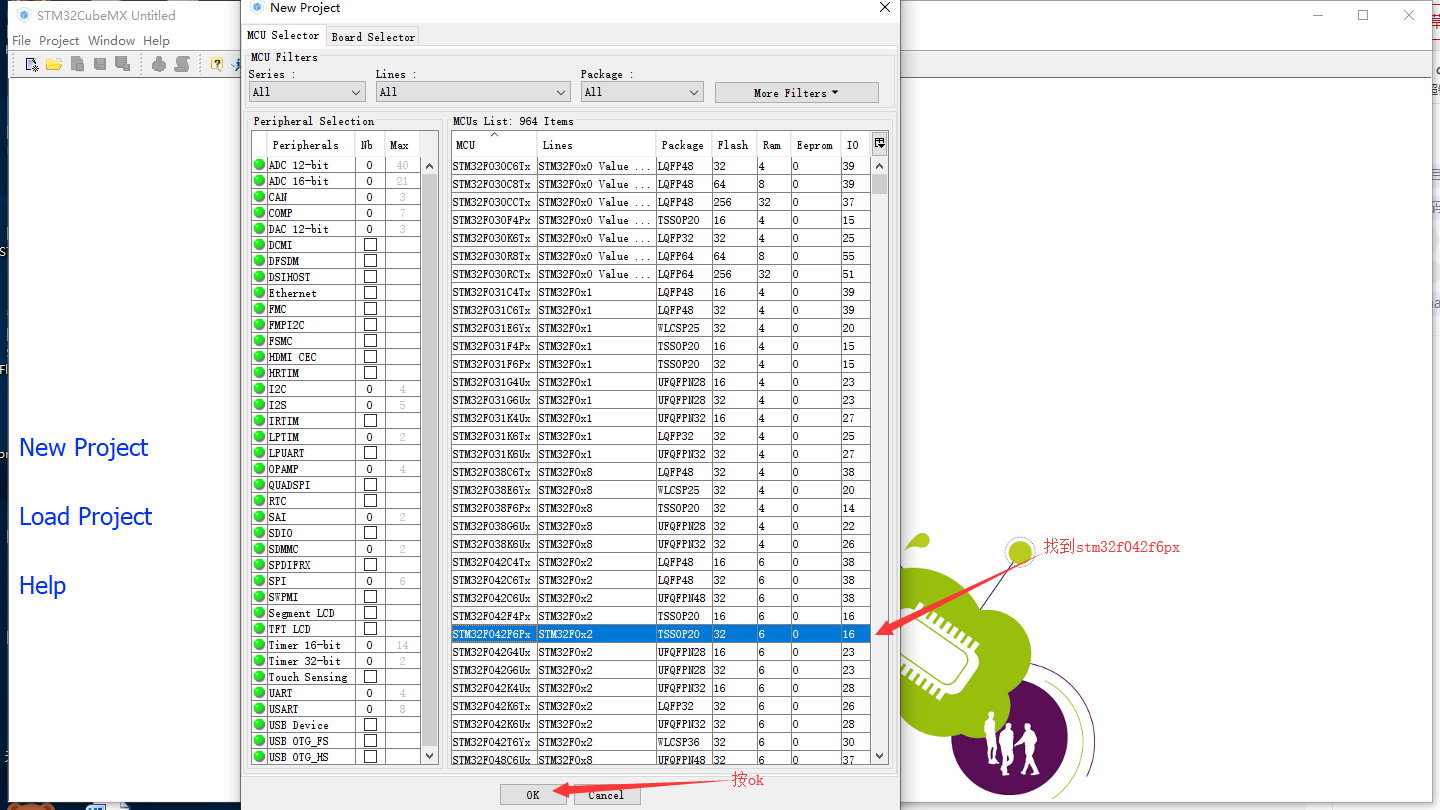Image resolution: width=1440 pixels, height=810 pixels.
Task: Click the Load Project link
Action: click(85, 516)
